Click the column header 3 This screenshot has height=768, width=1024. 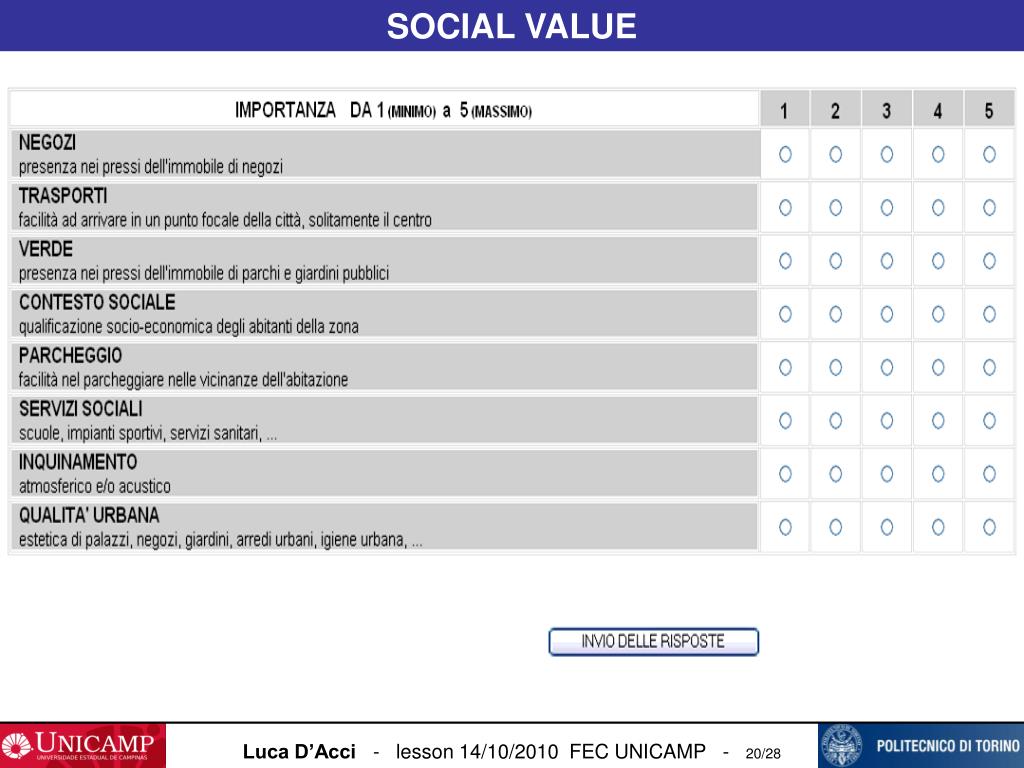pos(887,109)
